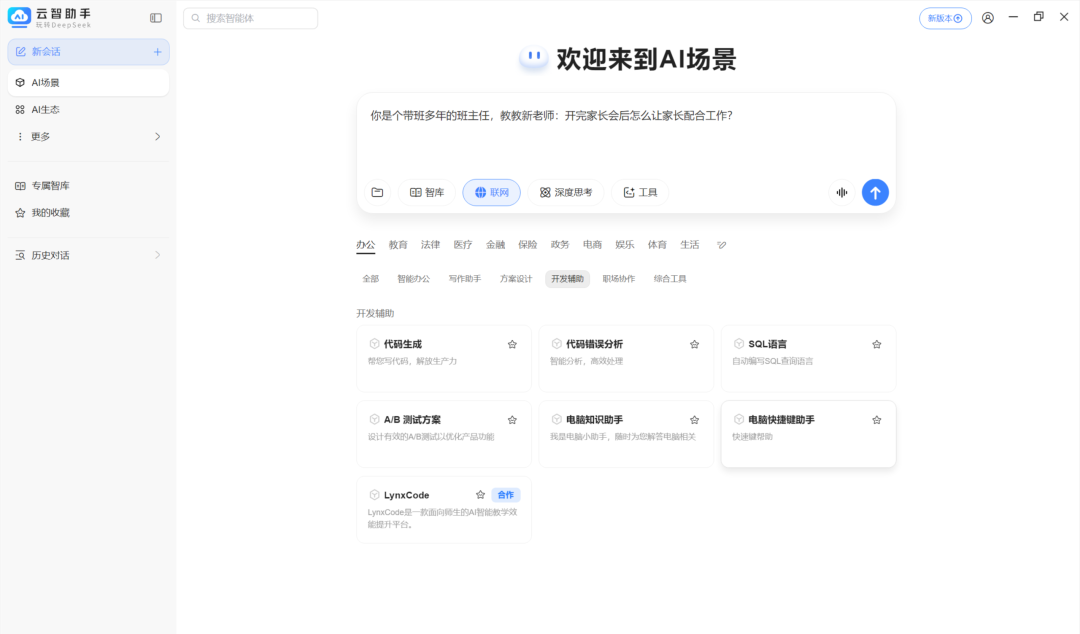Toggle the 智库 knowledge base option
Screen dimensions: 1080x634
pyautogui.click(x=427, y=192)
